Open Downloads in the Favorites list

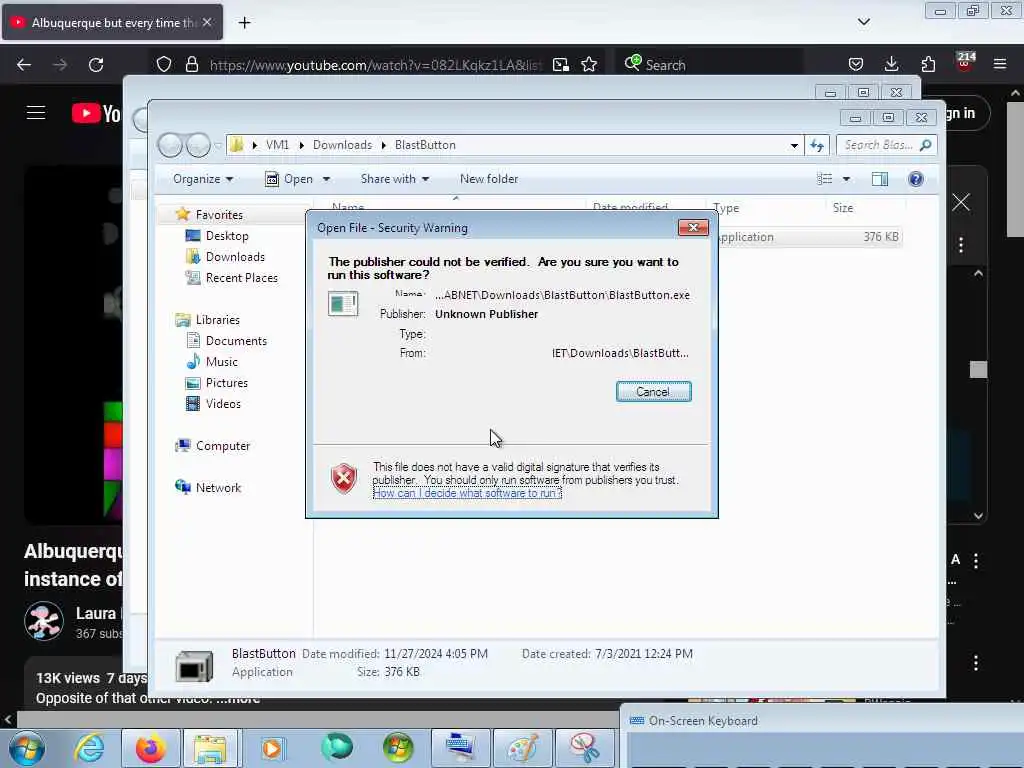[234, 257]
